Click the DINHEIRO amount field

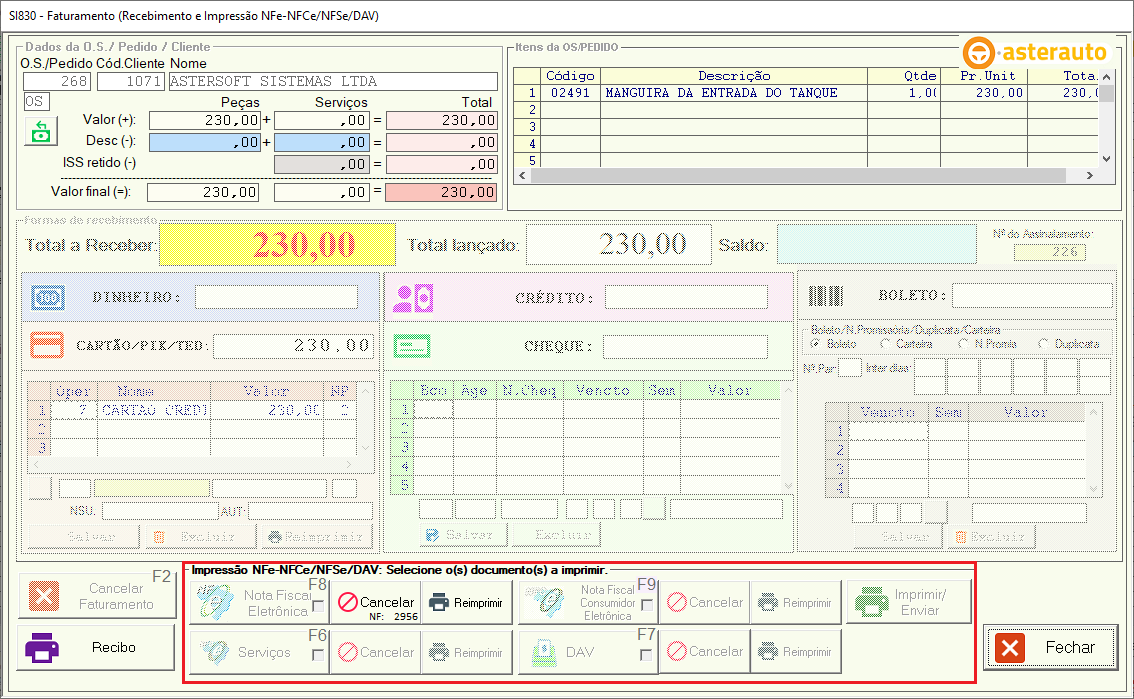[x=276, y=297]
